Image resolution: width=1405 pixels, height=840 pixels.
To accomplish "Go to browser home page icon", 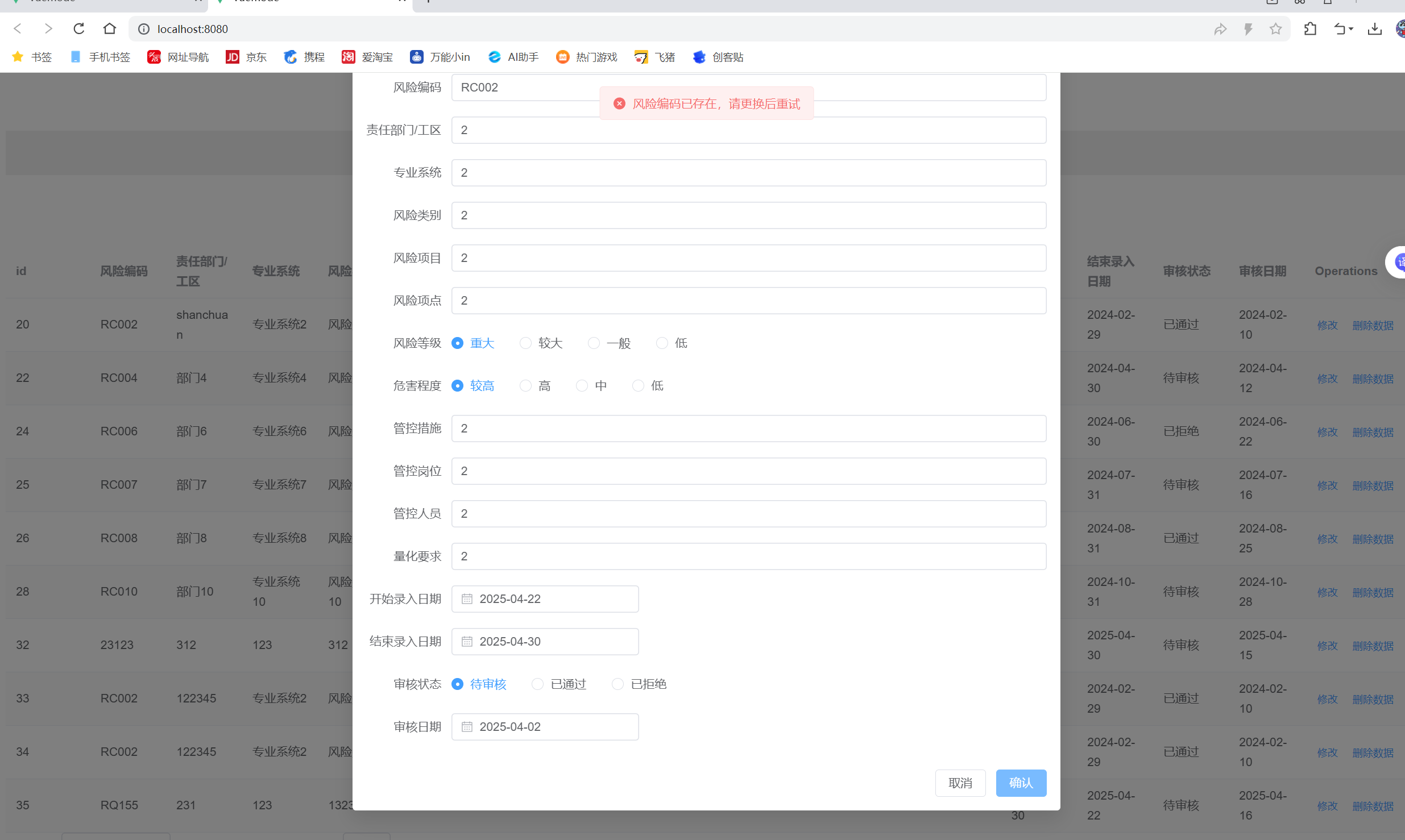I will [110, 29].
